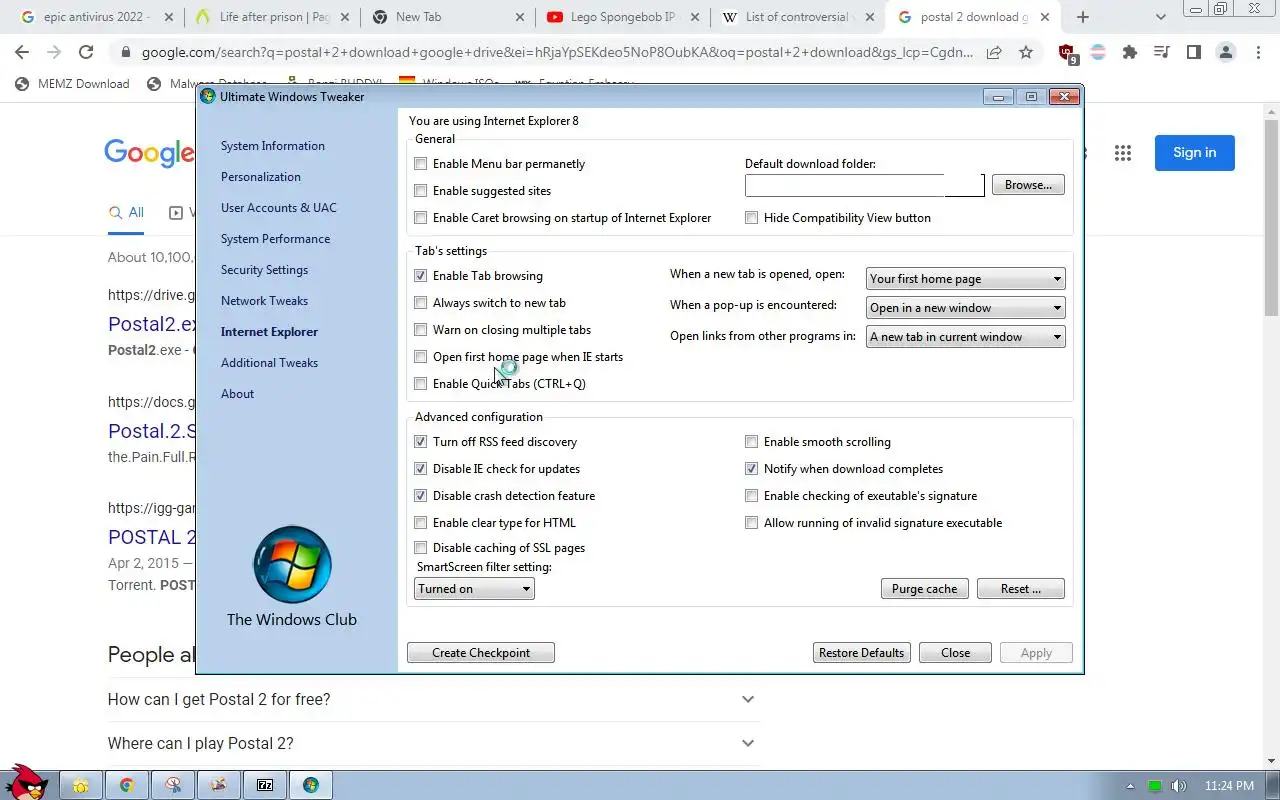Check Disable caching of SSL pages
Viewport: 1280px width, 800px height.
[421, 548]
